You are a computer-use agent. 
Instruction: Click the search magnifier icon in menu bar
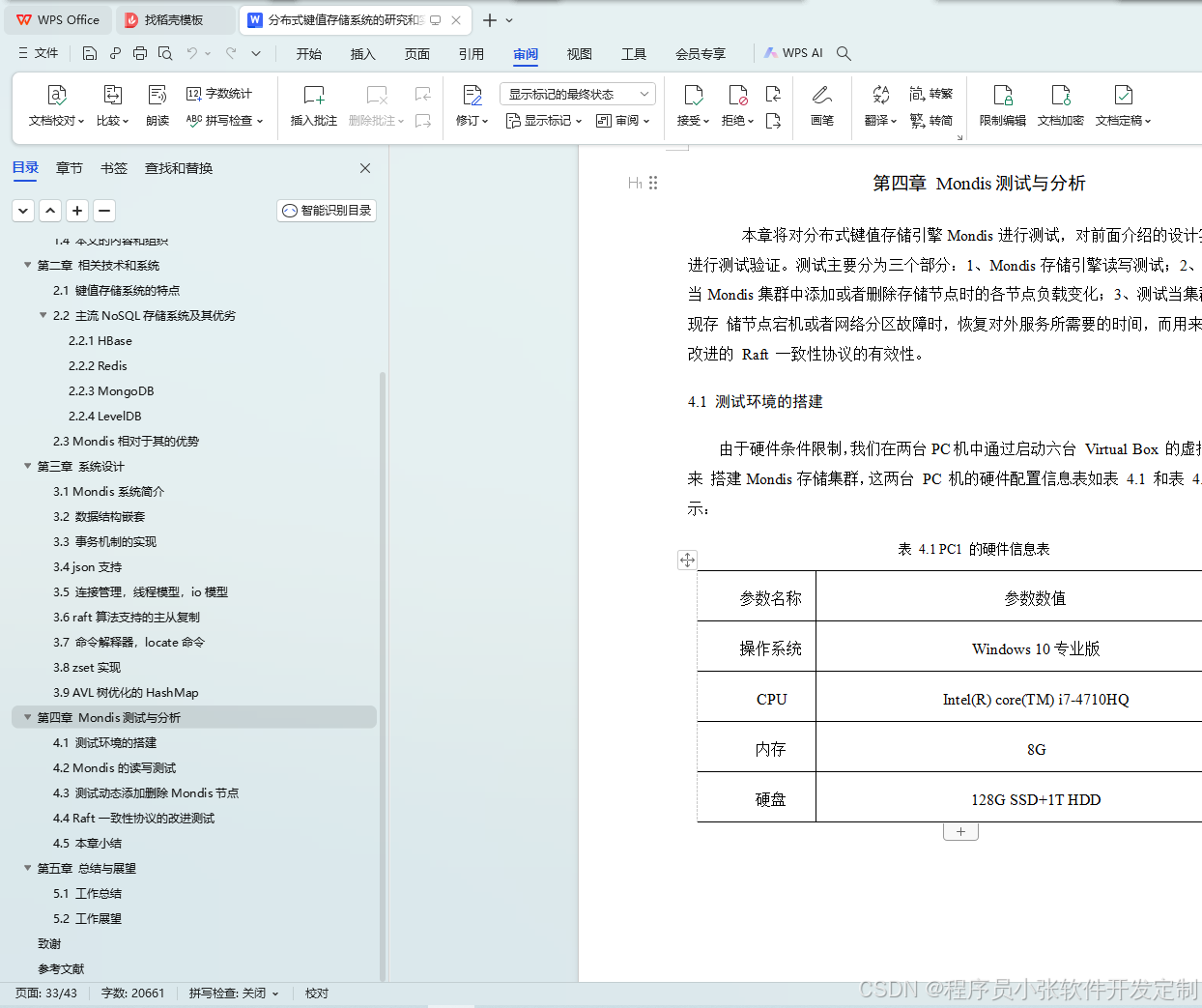(844, 53)
